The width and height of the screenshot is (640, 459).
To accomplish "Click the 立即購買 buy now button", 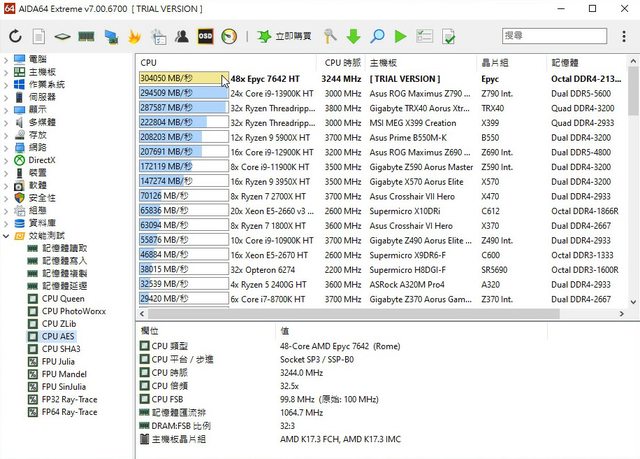I will [x=280, y=37].
